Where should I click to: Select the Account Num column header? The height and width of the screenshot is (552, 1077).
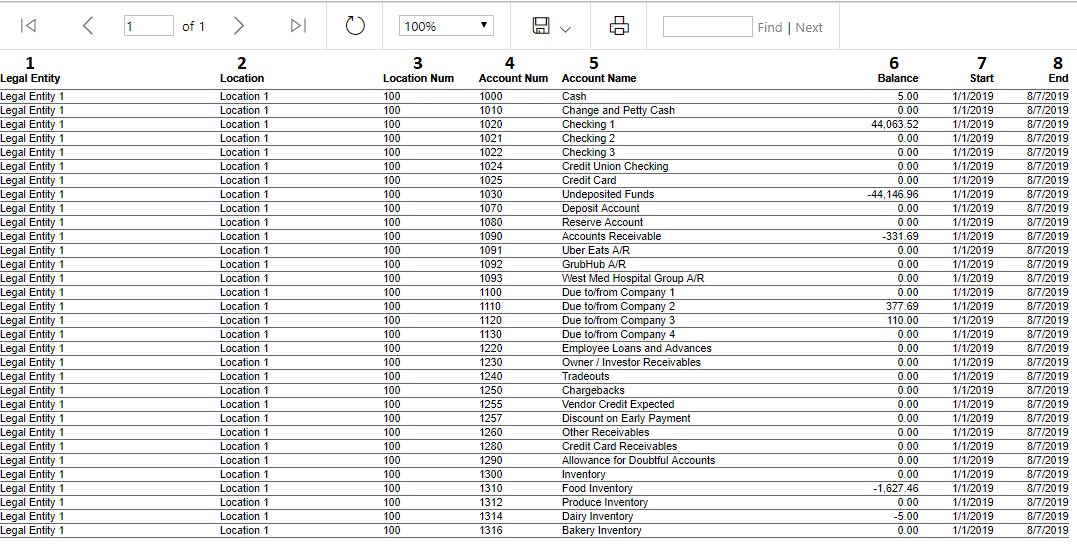coord(513,78)
